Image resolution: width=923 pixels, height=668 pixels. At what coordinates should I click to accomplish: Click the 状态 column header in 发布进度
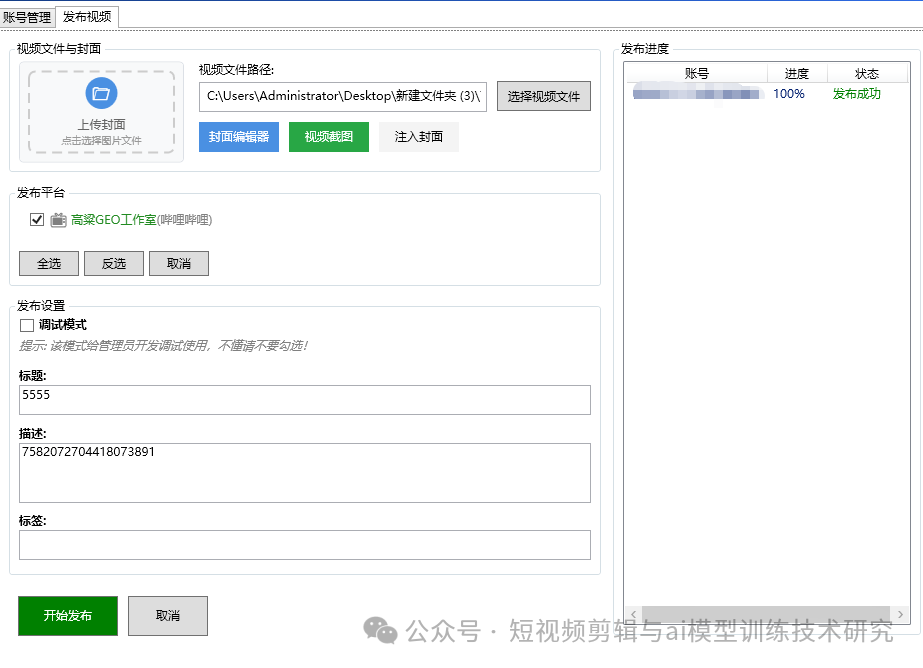tap(867, 72)
